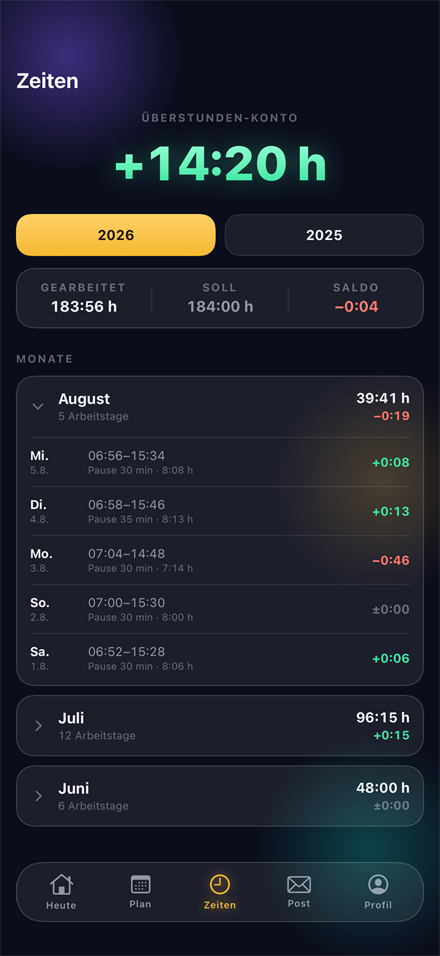The image size is (440, 956).
Task: Select the Mo. 3.8. entry row
Action: click(220, 560)
